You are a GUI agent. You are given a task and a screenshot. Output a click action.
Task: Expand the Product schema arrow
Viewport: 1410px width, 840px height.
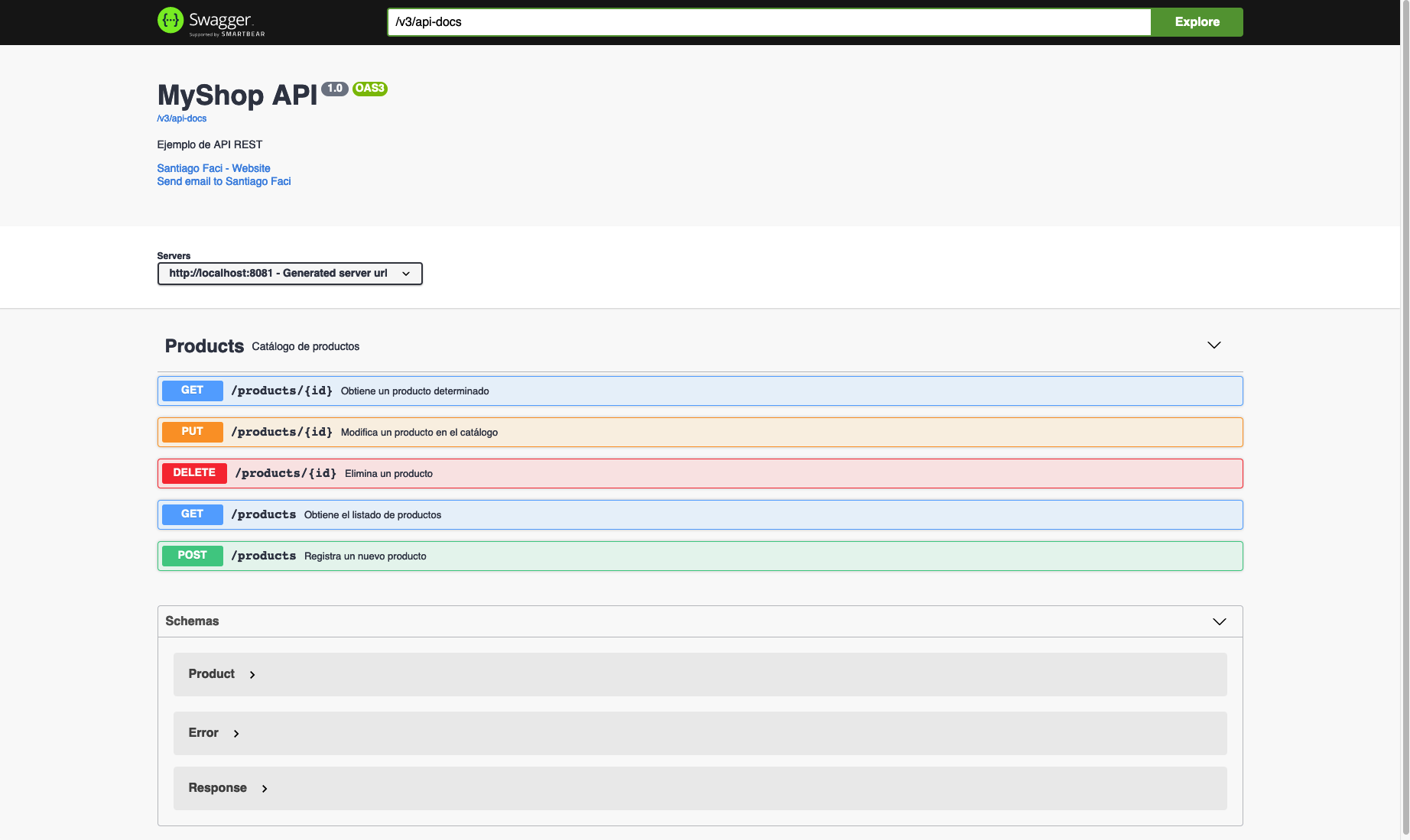click(x=252, y=674)
